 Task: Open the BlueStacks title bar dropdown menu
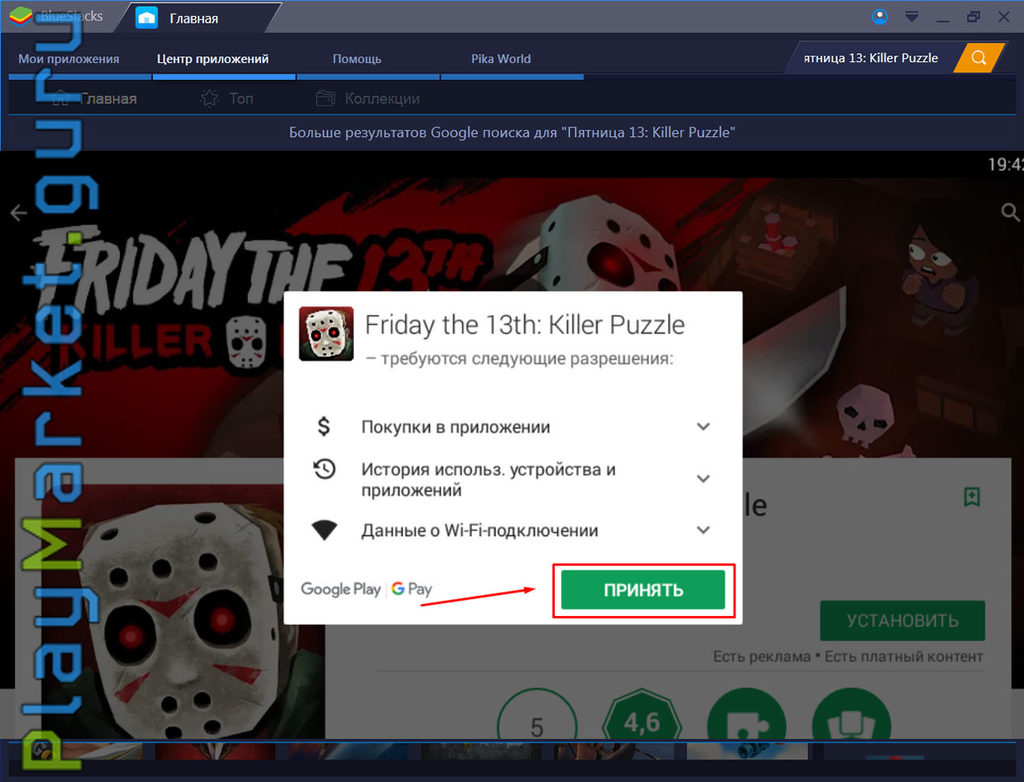(912, 17)
